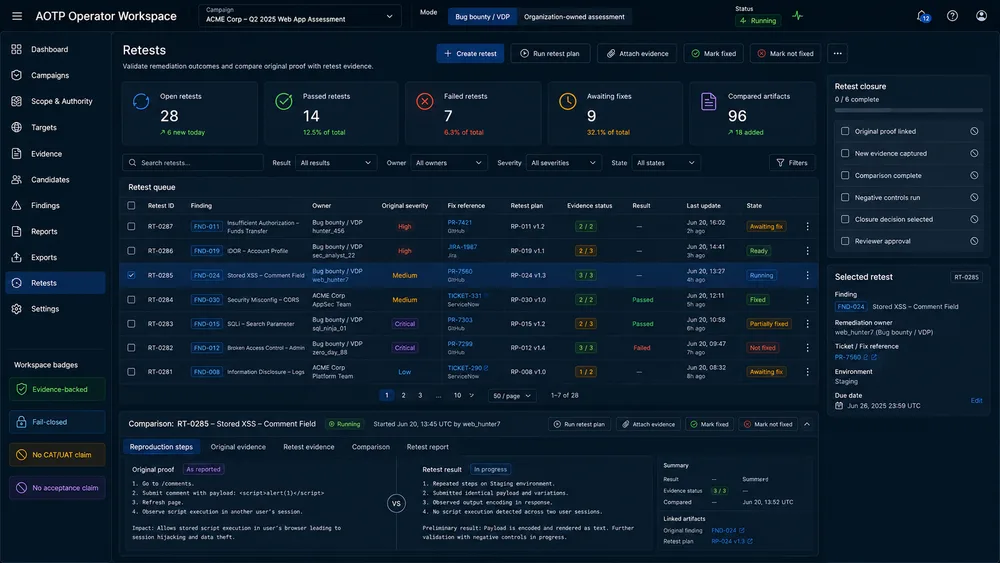Uncheck the RT-0285 row checkbox

click(131, 275)
